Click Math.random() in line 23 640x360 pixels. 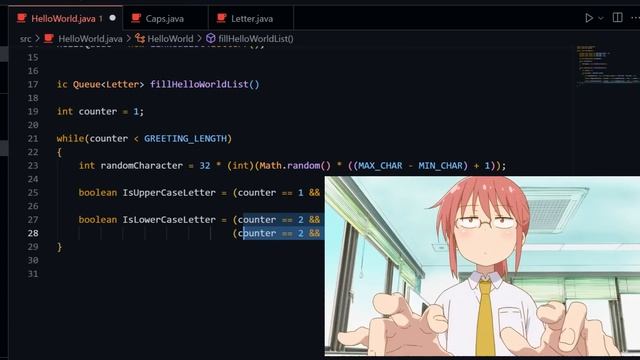pyautogui.click(x=295, y=166)
